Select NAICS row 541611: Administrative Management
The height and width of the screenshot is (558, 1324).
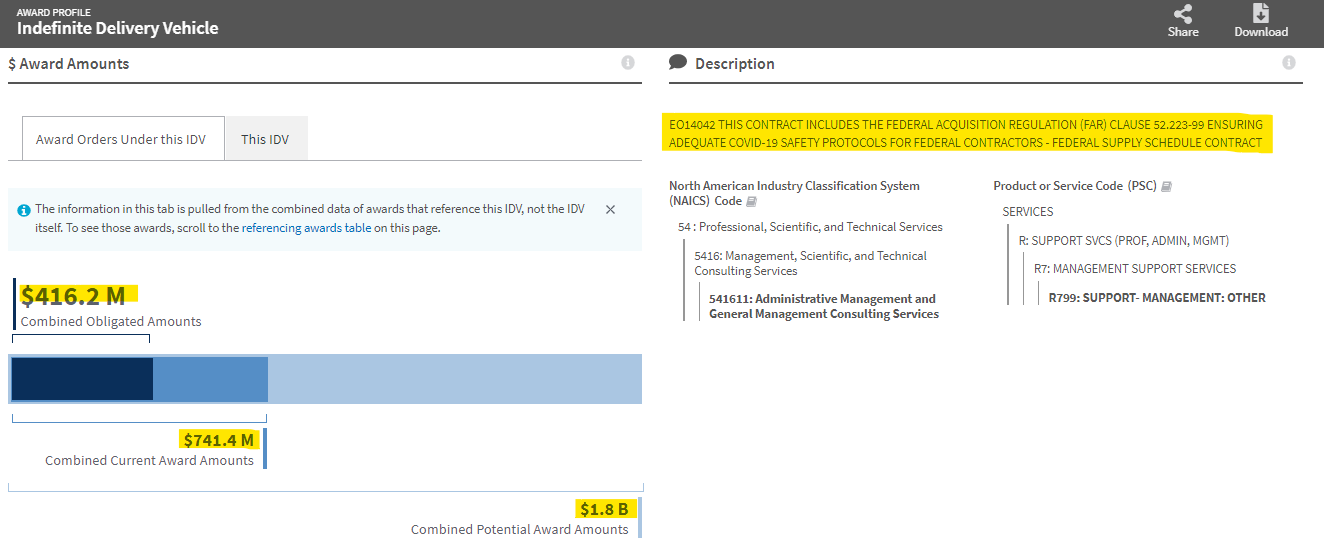click(824, 306)
